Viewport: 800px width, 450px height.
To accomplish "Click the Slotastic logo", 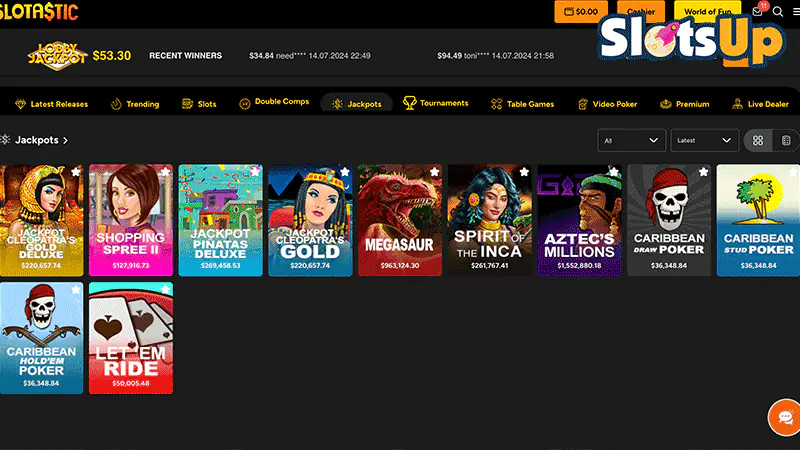I will 39,11.
